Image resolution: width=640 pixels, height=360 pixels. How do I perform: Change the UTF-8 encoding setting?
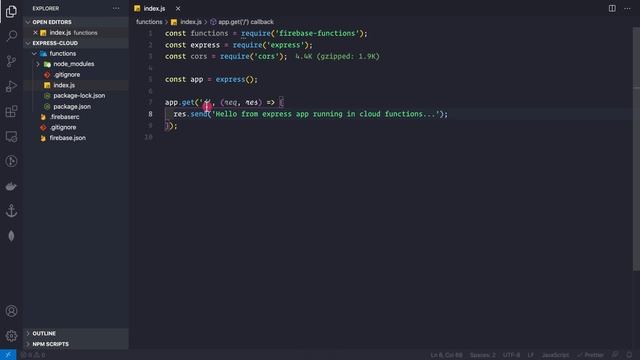pyautogui.click(x=511, y=355)
